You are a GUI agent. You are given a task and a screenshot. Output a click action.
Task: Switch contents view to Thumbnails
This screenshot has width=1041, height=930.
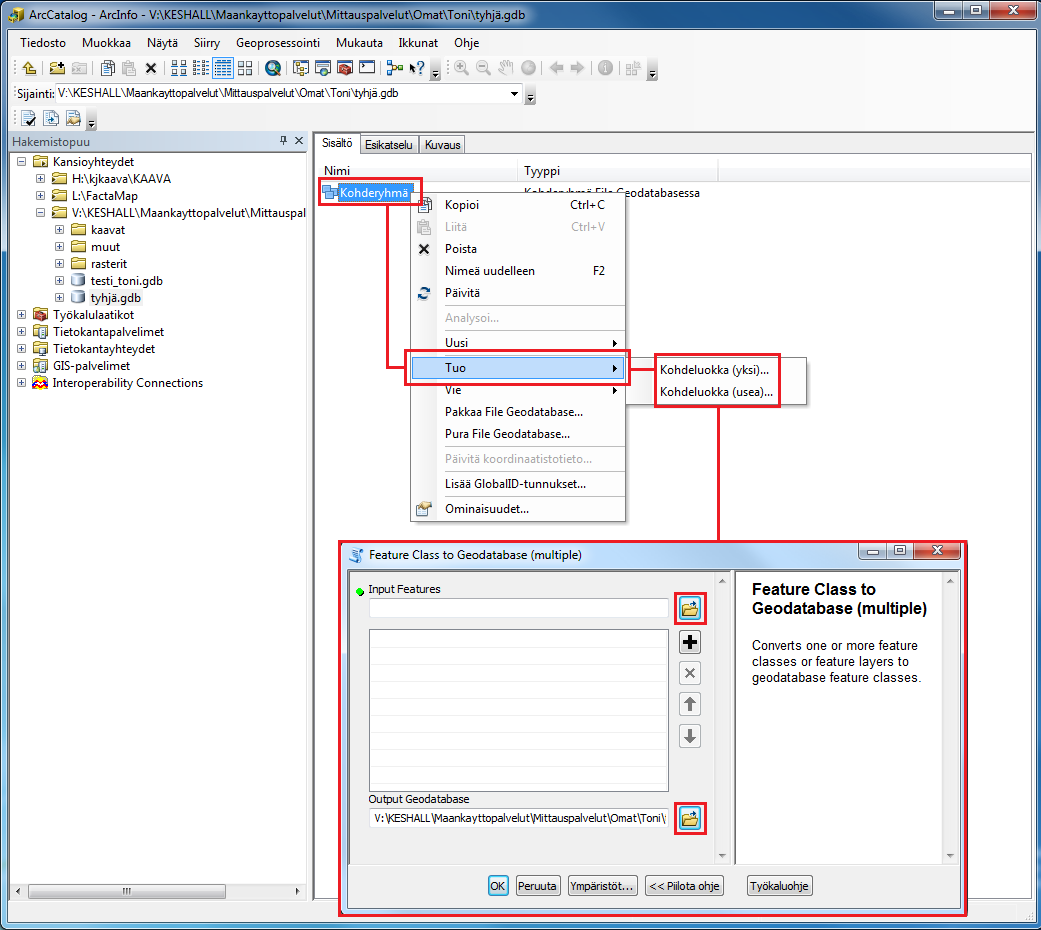pyautogui.click(x=245, y=68)
